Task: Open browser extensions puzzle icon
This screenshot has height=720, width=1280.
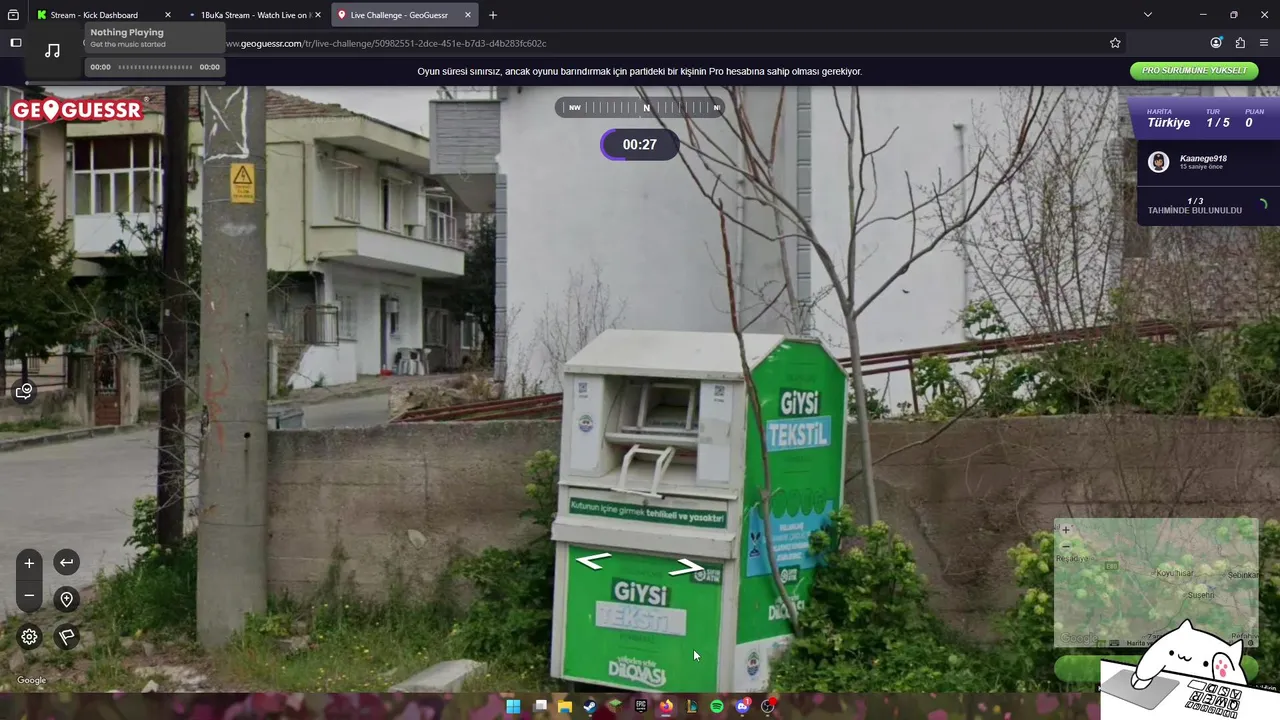Action: 1240,43
